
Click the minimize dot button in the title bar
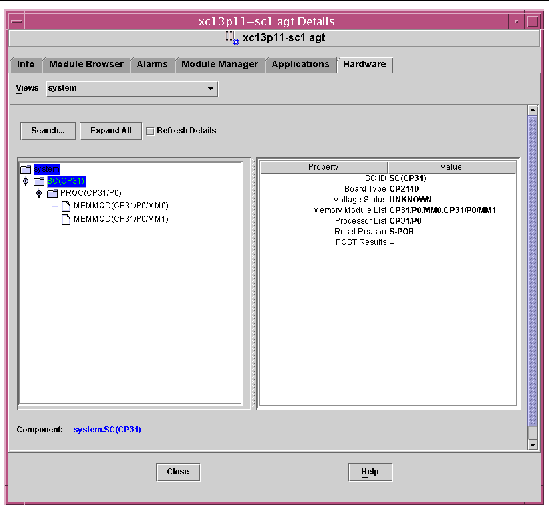(516, 22)
